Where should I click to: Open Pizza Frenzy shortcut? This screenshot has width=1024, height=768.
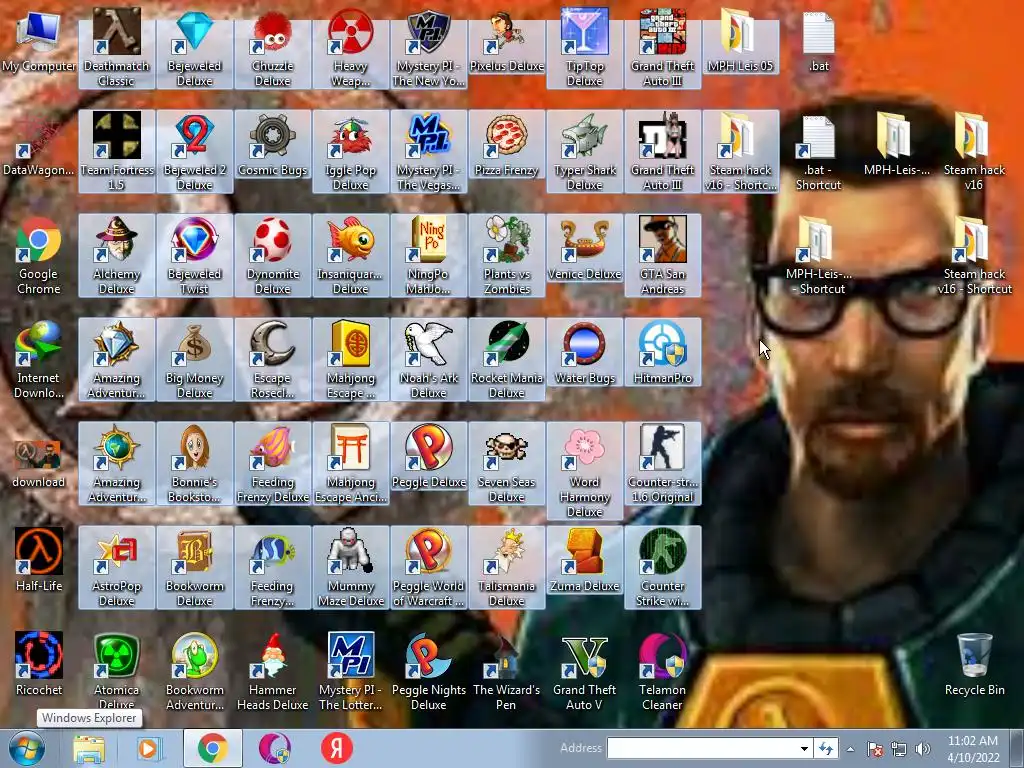[x=507, y=145]
